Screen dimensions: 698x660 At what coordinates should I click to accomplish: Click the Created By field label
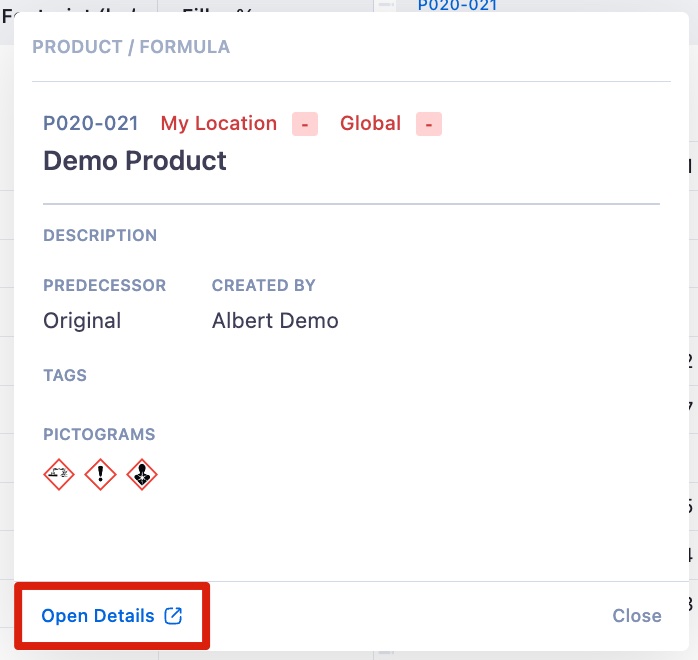click(264, 286)
